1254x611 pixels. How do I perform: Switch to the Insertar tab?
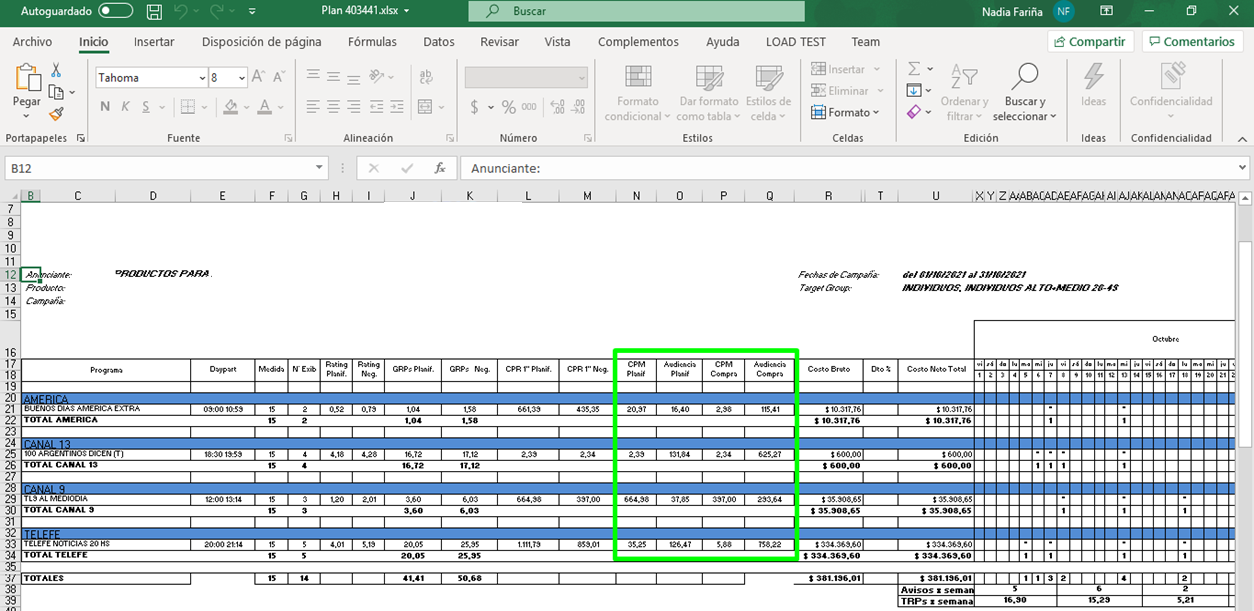pos(154,42)
